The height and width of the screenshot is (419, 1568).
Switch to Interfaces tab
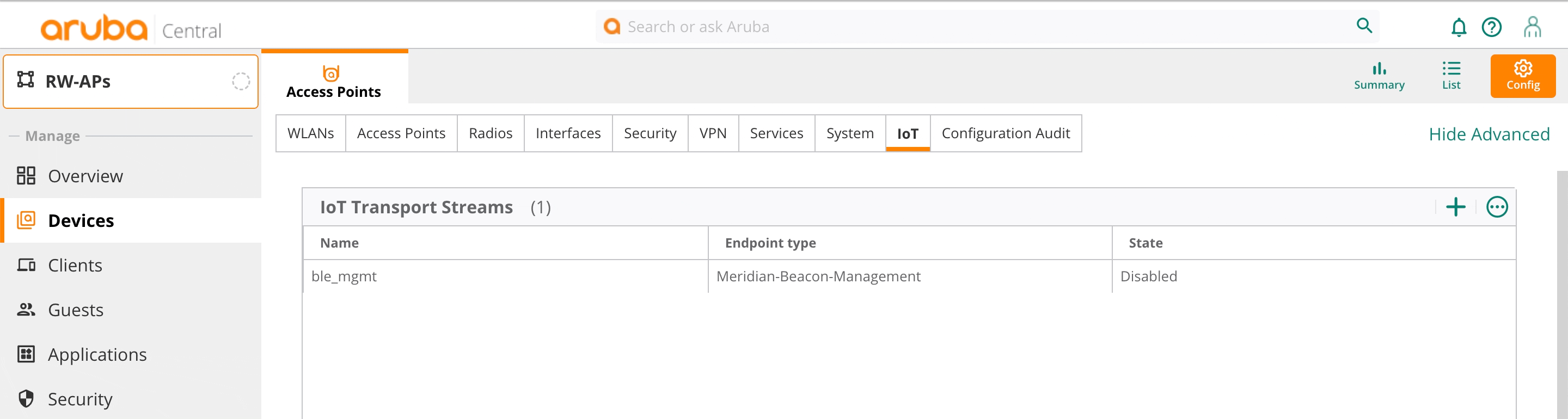568,133
